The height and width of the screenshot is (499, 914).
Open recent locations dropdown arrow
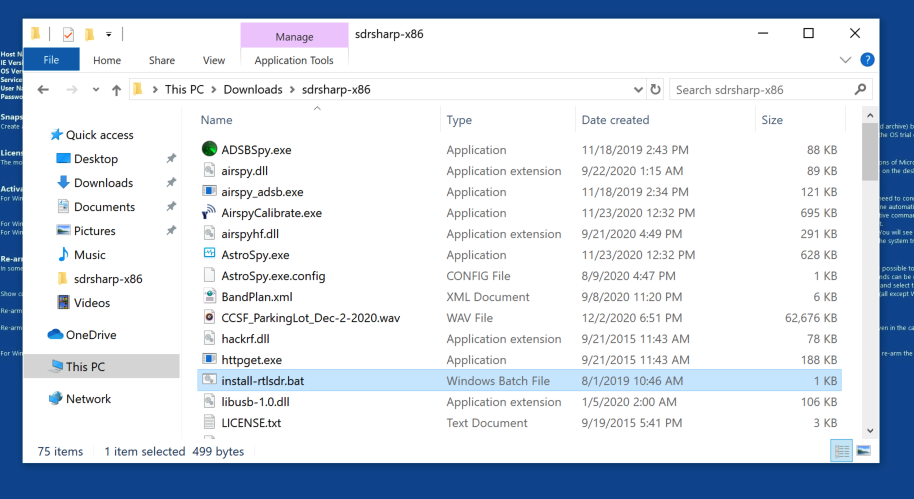96,90
